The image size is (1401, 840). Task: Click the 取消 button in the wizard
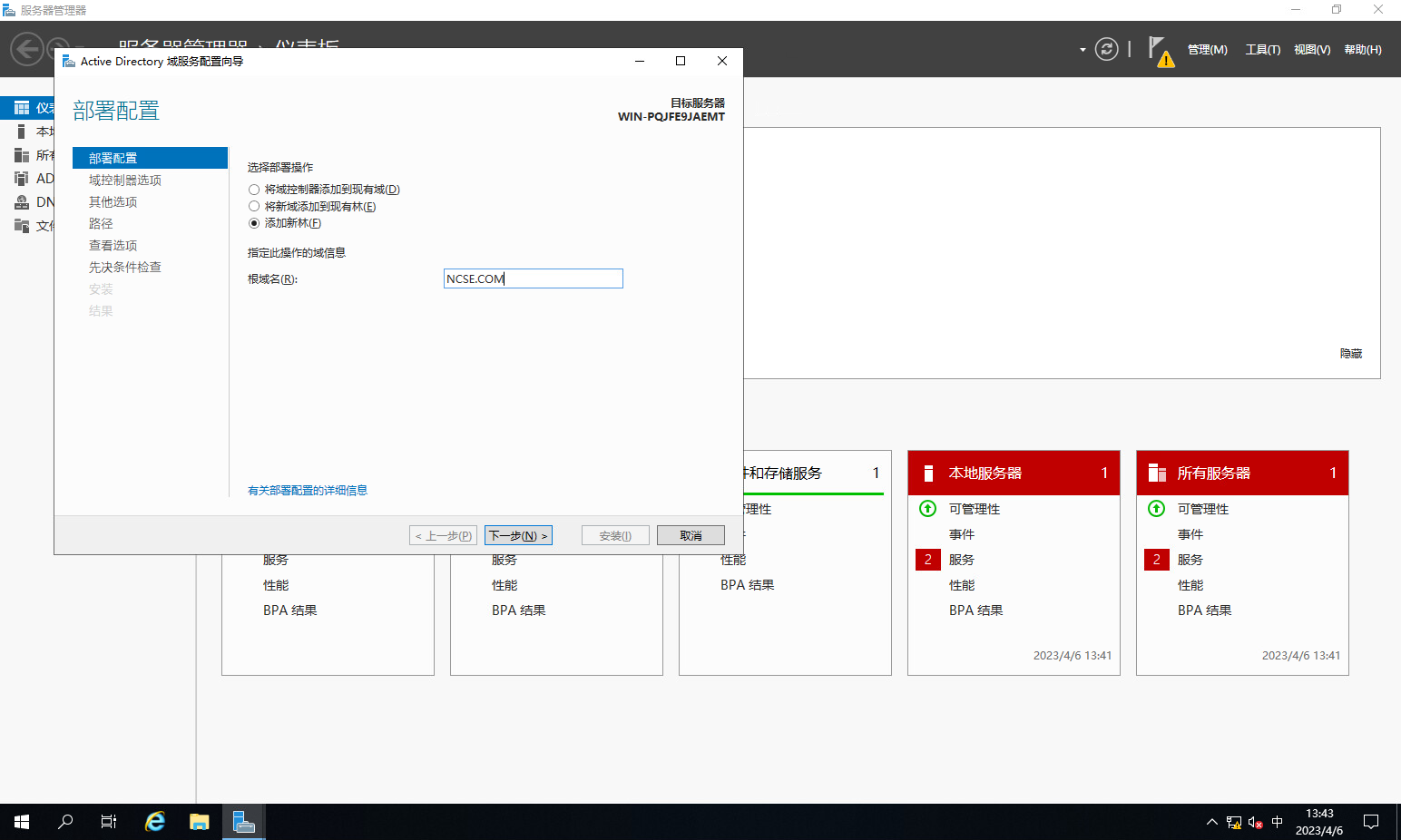coord(691,536)
